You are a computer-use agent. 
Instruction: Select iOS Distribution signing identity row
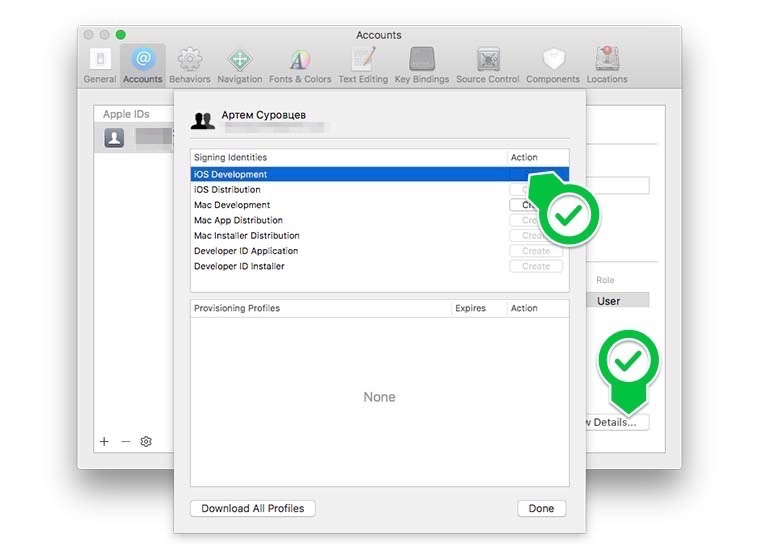380,189
